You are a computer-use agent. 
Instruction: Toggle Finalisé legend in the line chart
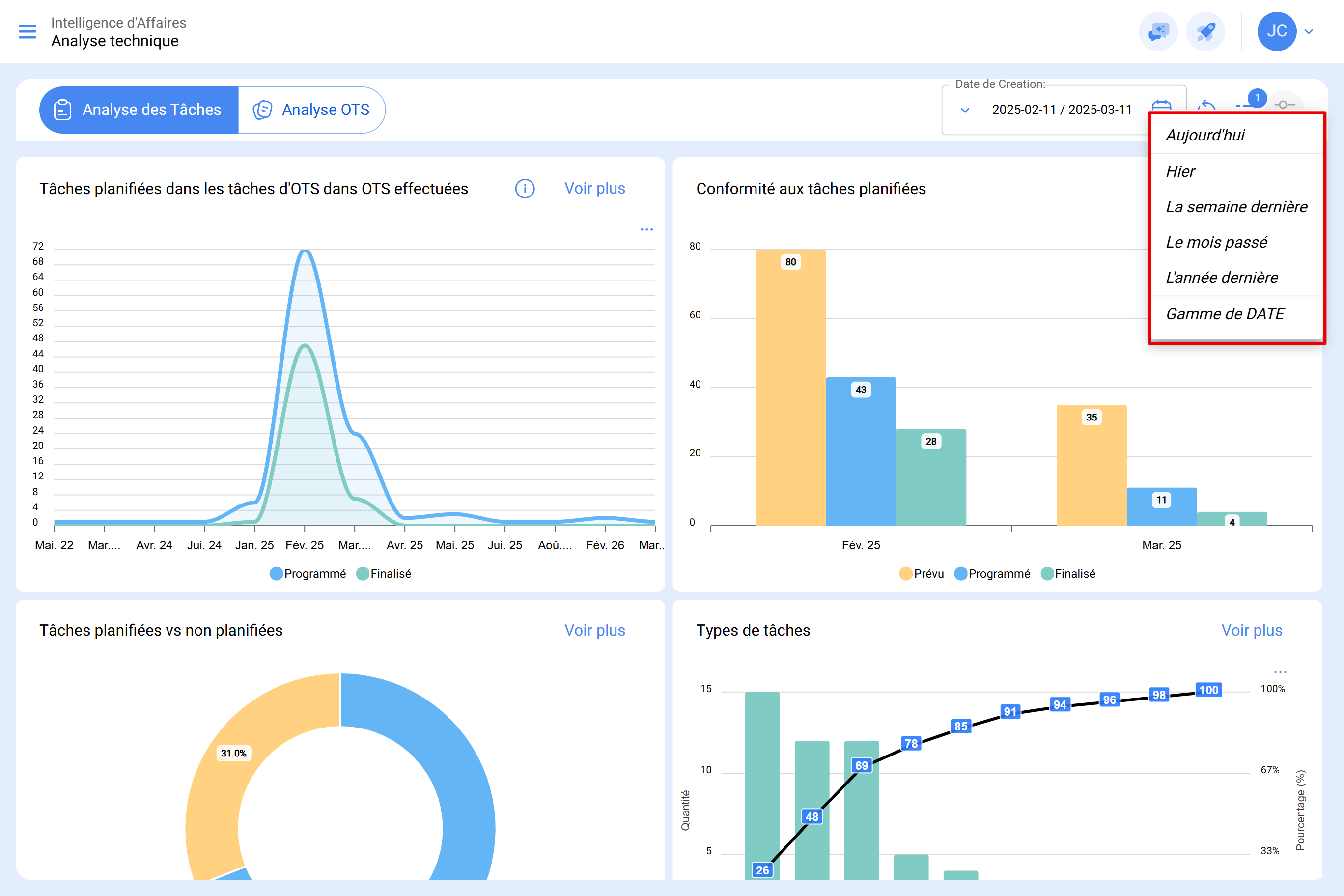click(x=384, y=573)
